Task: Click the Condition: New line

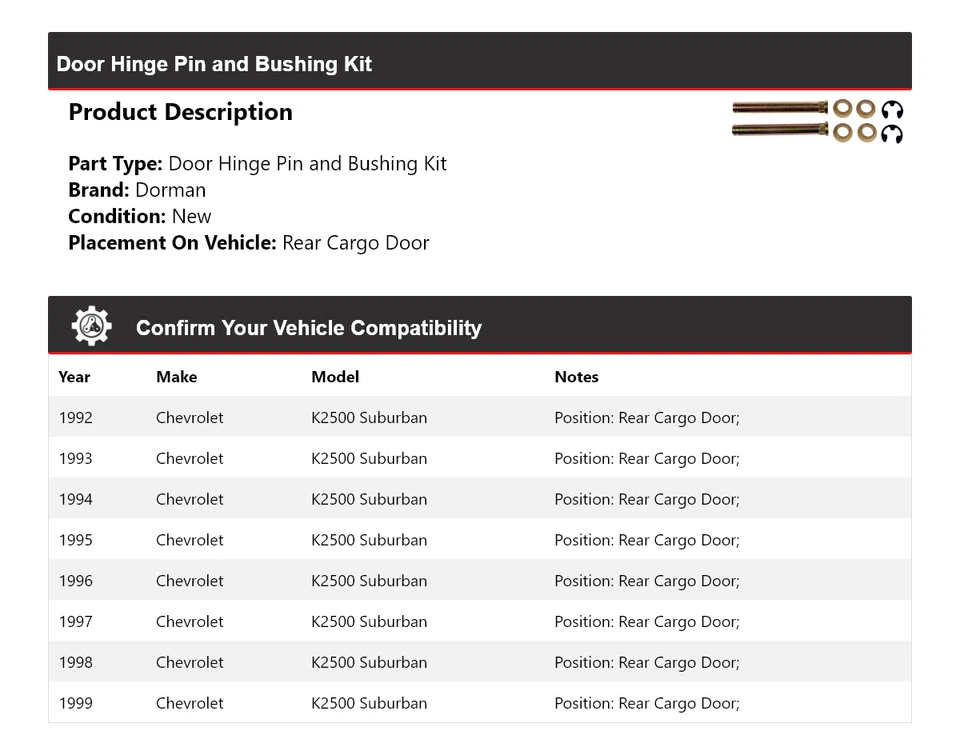Action: (x=140, y=216)
